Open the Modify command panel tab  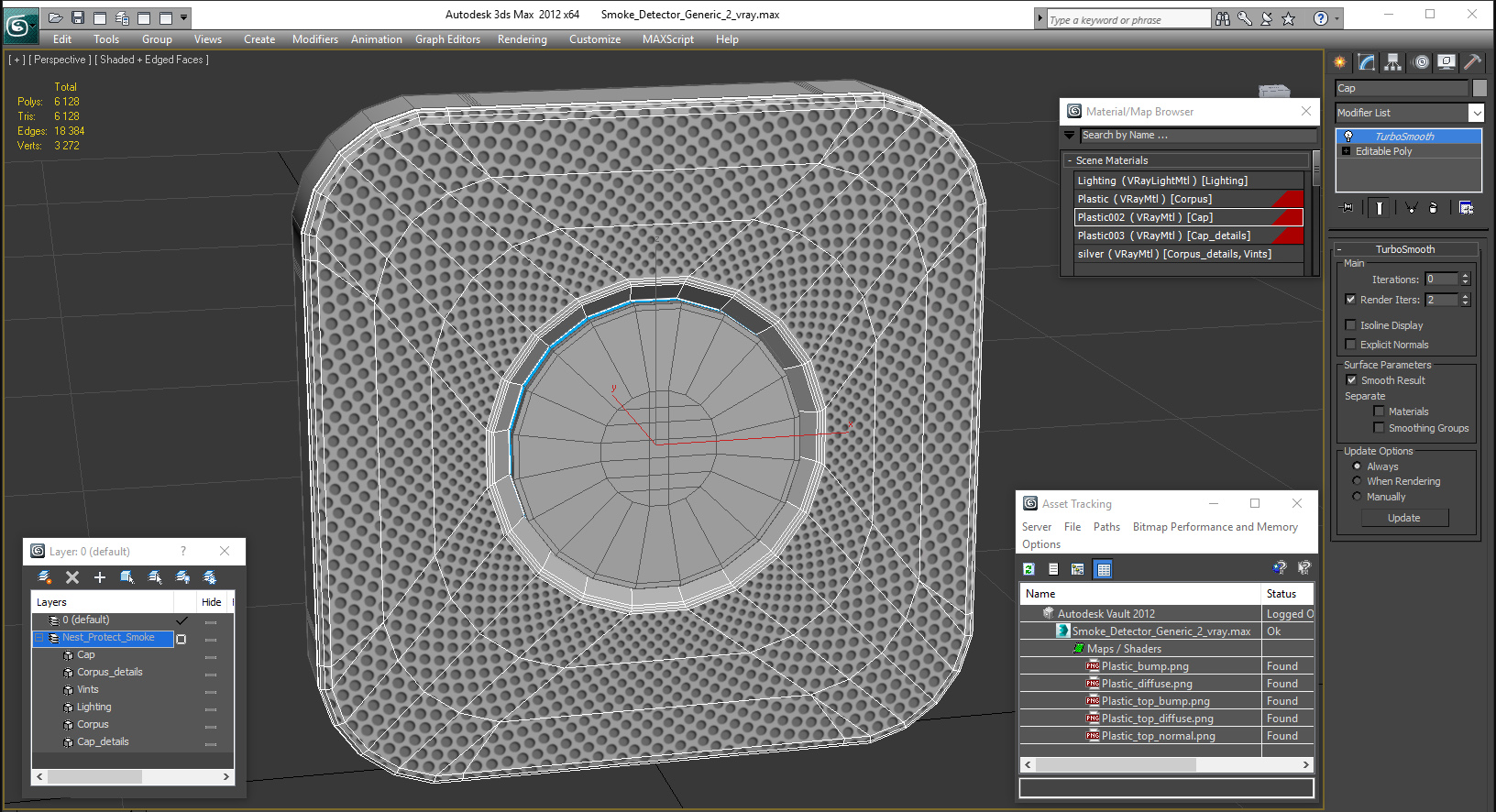pyautogui.click(x=1367, y=62)
